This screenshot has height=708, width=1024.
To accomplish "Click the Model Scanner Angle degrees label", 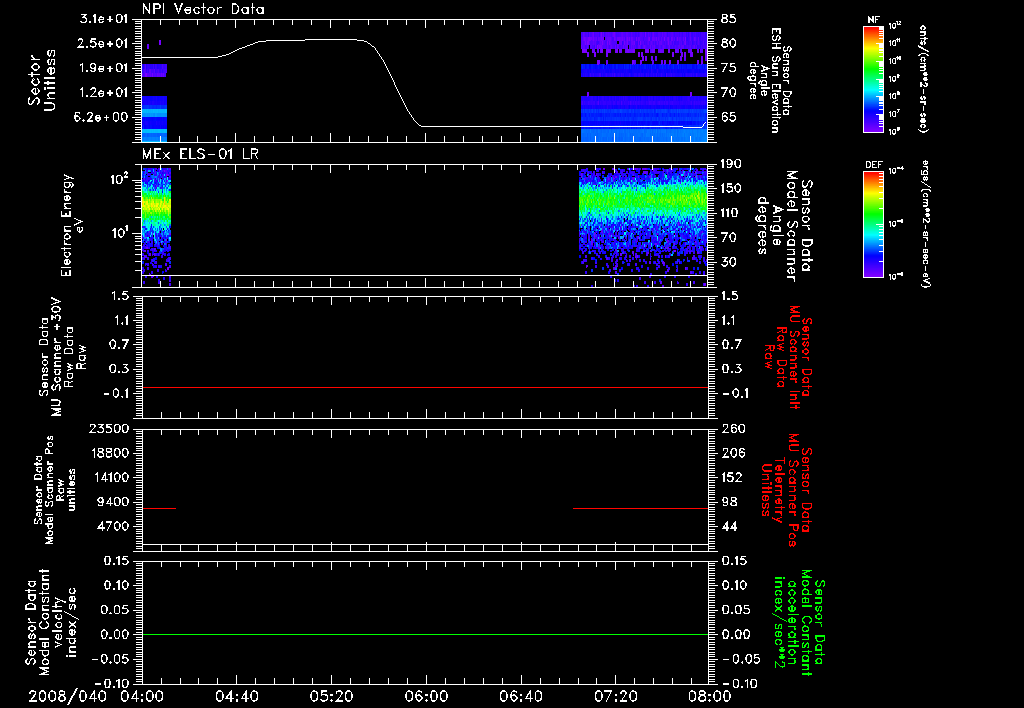I will tap(784, 225).
